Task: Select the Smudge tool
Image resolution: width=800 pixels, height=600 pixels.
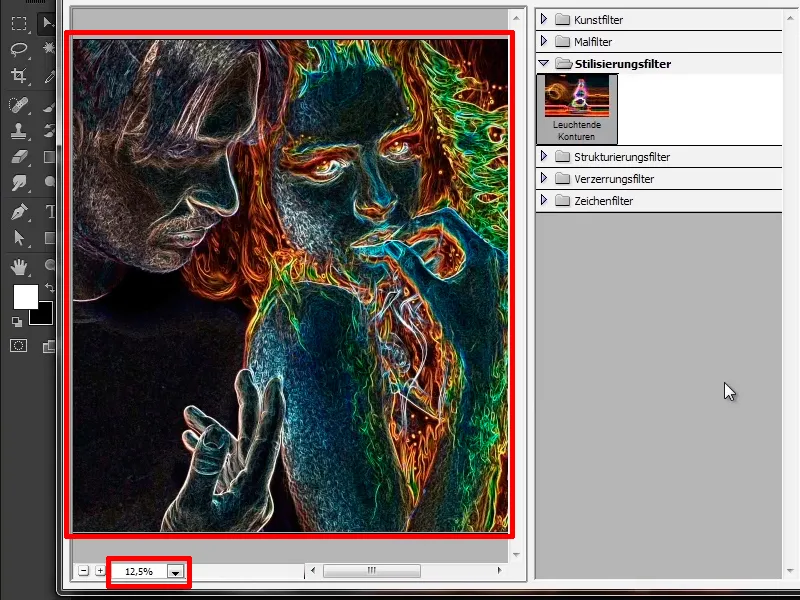Action: (x=19, y=183)
